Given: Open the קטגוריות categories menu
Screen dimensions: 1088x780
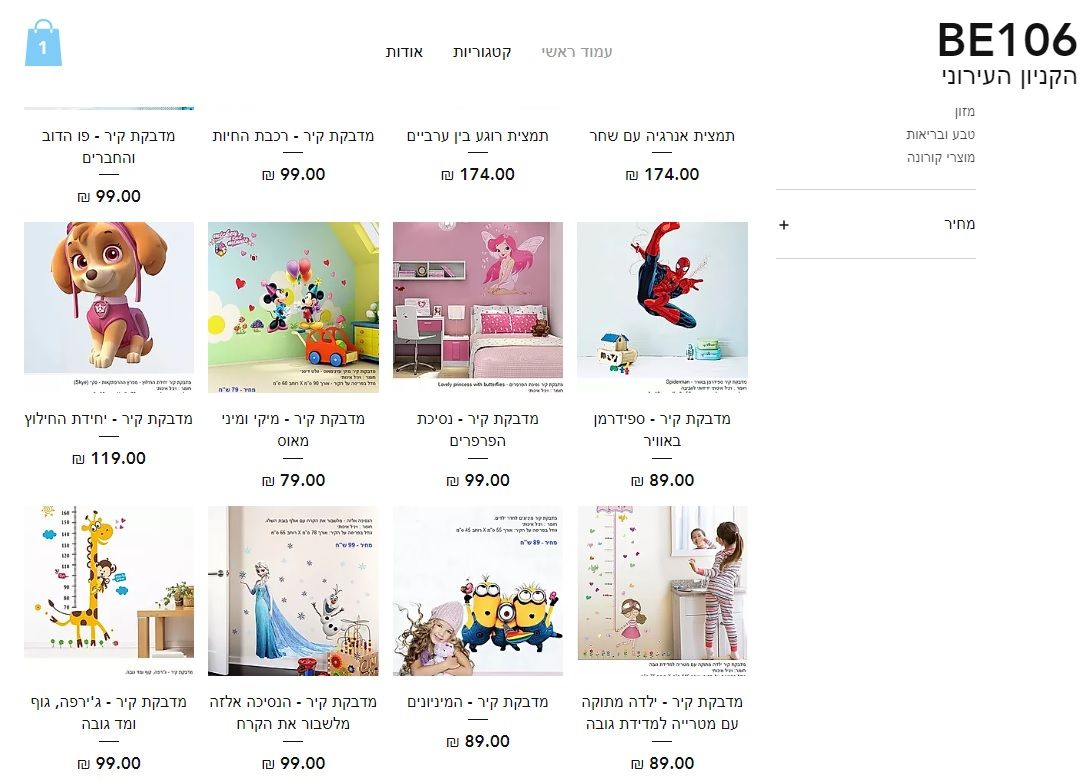Looking at the screenshot, I should point(482,52).
